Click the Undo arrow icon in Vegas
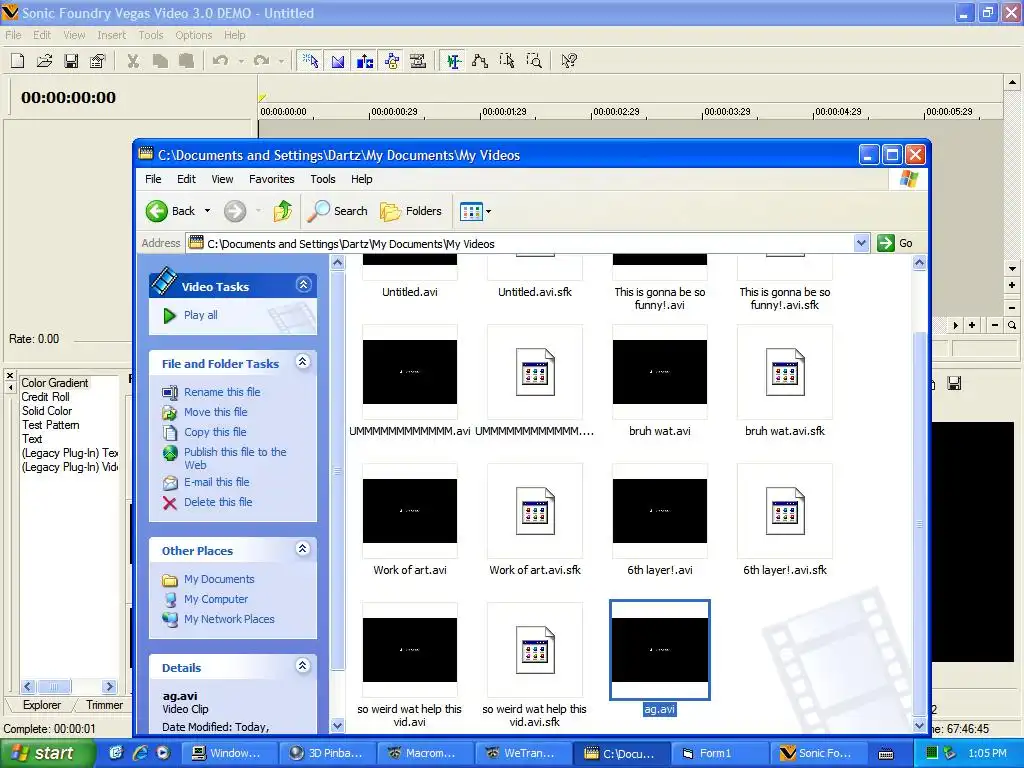 221,61
